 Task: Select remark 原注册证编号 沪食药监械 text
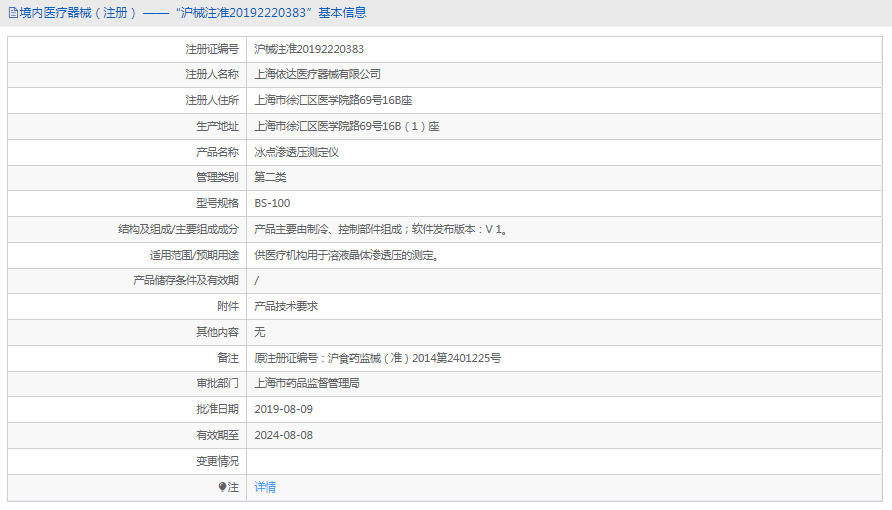click(377, 358)
